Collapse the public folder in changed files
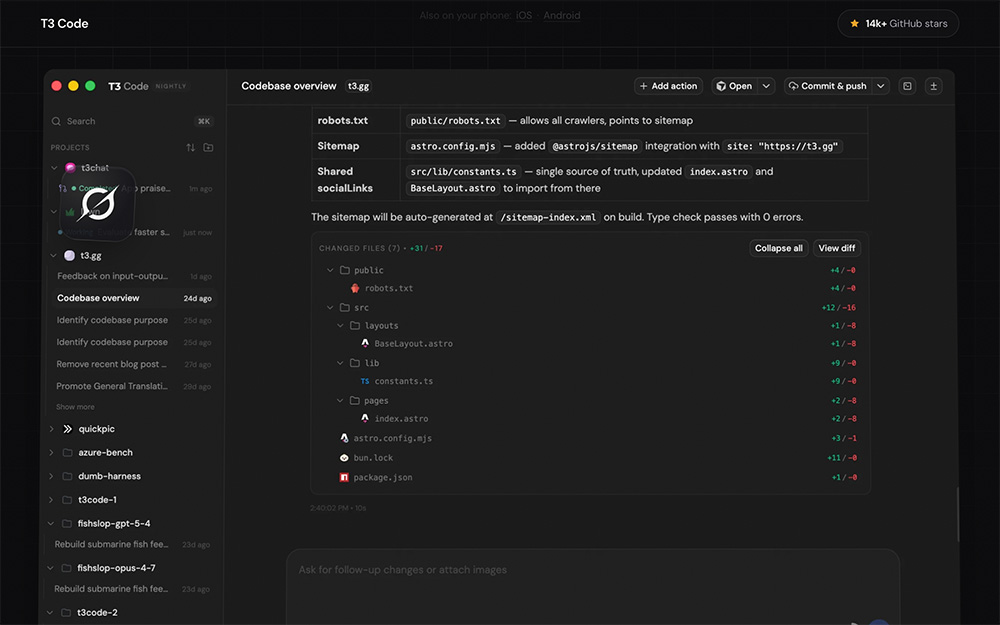The image size is (1000, 625). click(x=330, y=270)
